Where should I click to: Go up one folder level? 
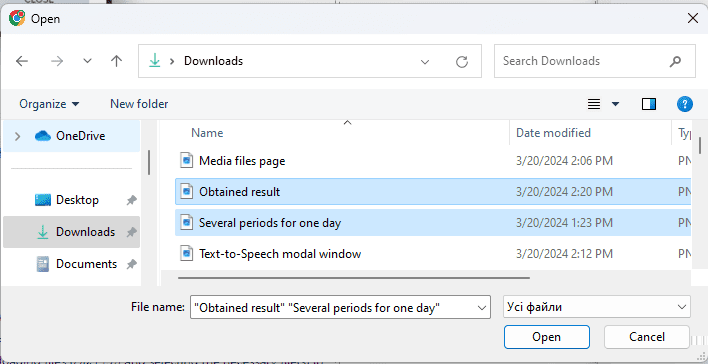116,61
